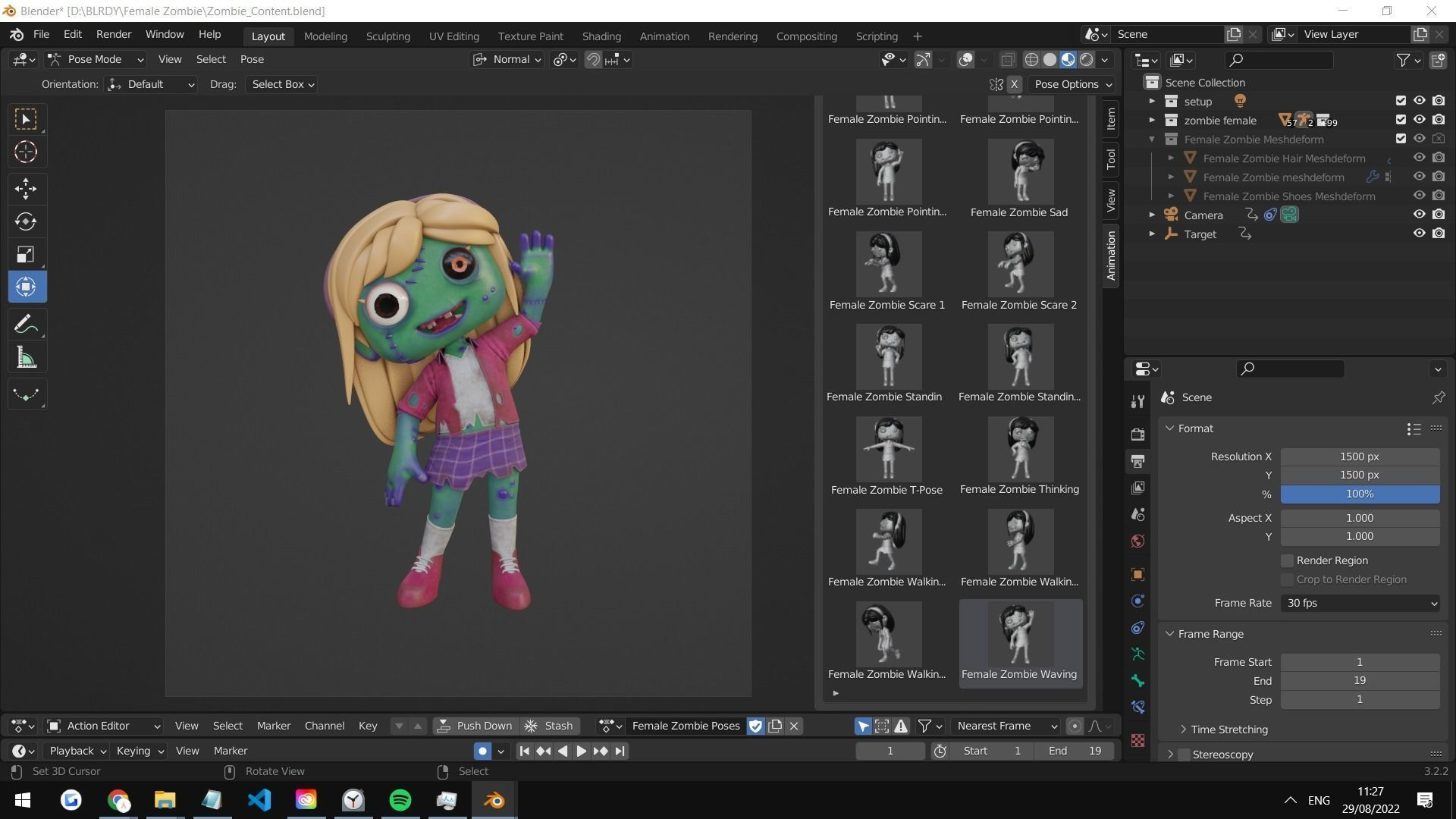Switch to rendered viewport shading
1456x819 pixels.
[1087, 59]
